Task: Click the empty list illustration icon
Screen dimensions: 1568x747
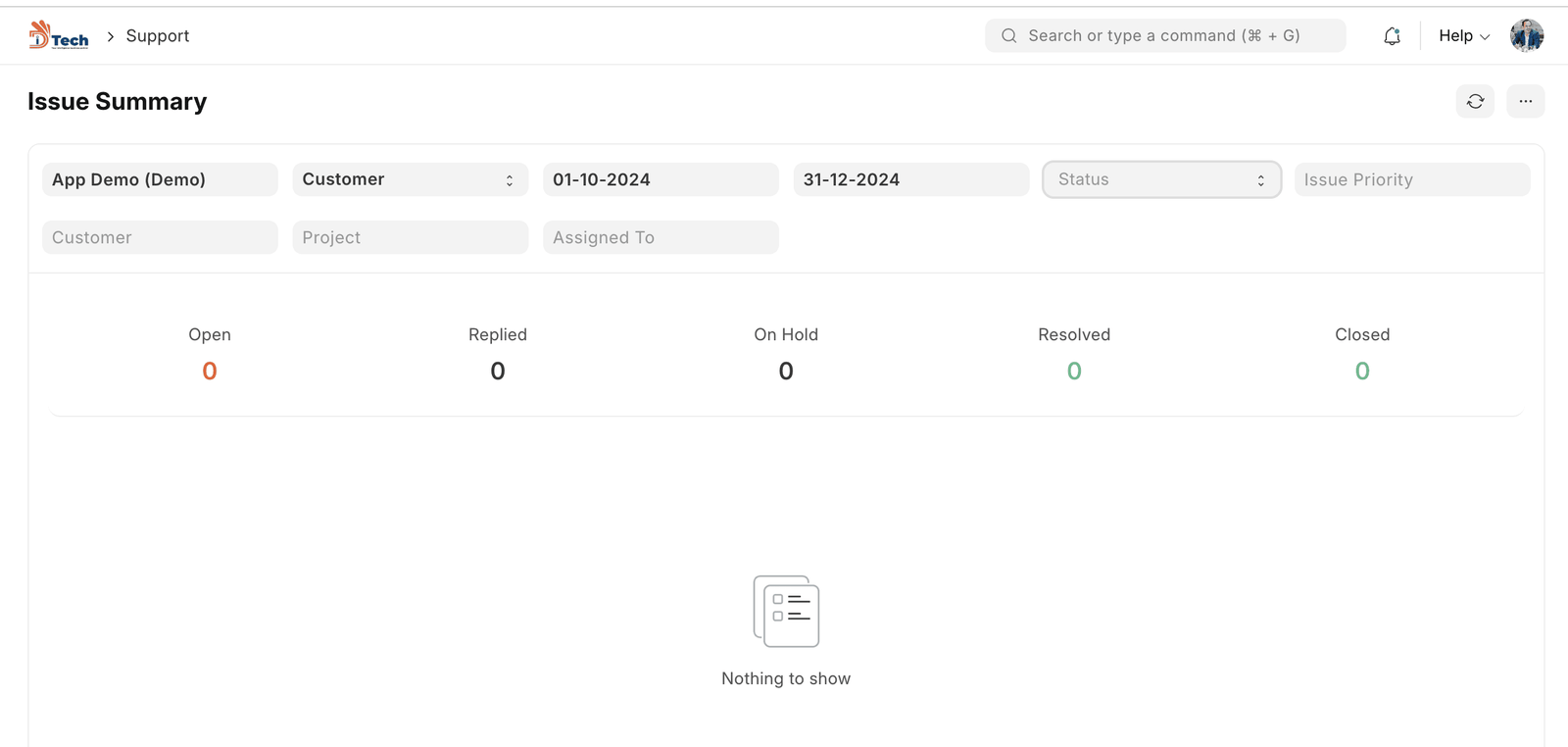Action: point(786,611)
